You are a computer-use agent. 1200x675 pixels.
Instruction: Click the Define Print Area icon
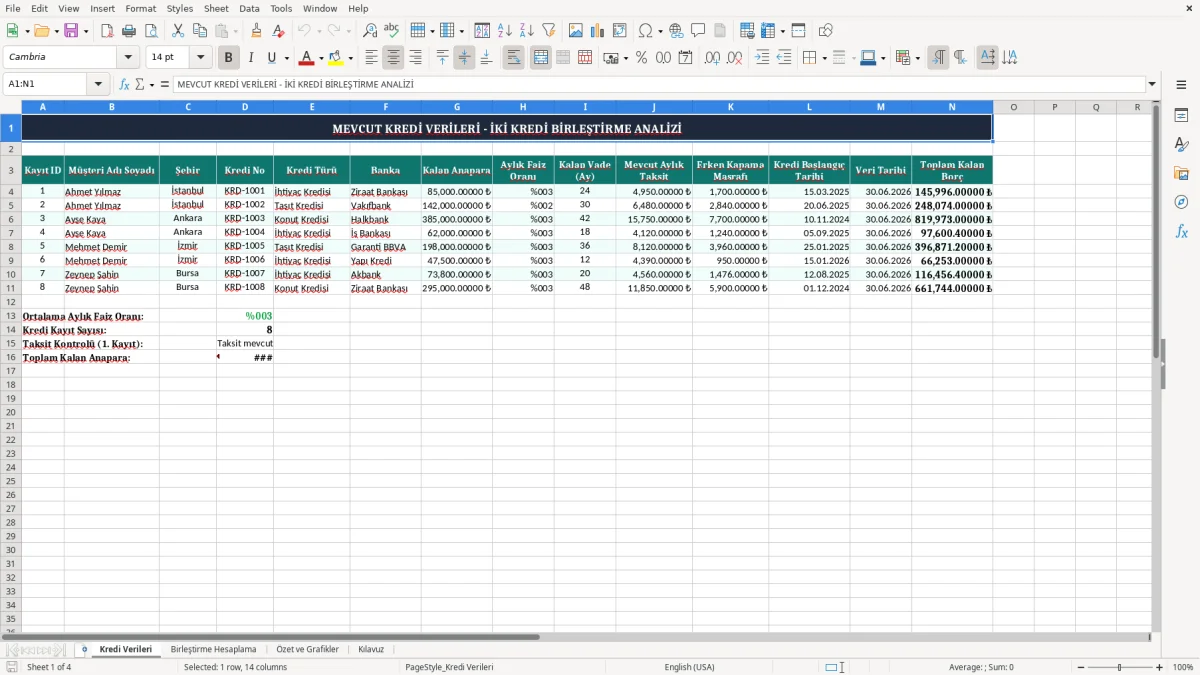point(747,31)
